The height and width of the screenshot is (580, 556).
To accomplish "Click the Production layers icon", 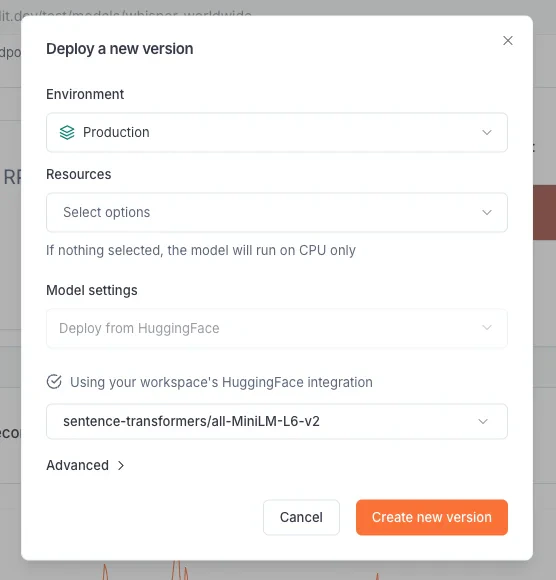I will (67, 132).
